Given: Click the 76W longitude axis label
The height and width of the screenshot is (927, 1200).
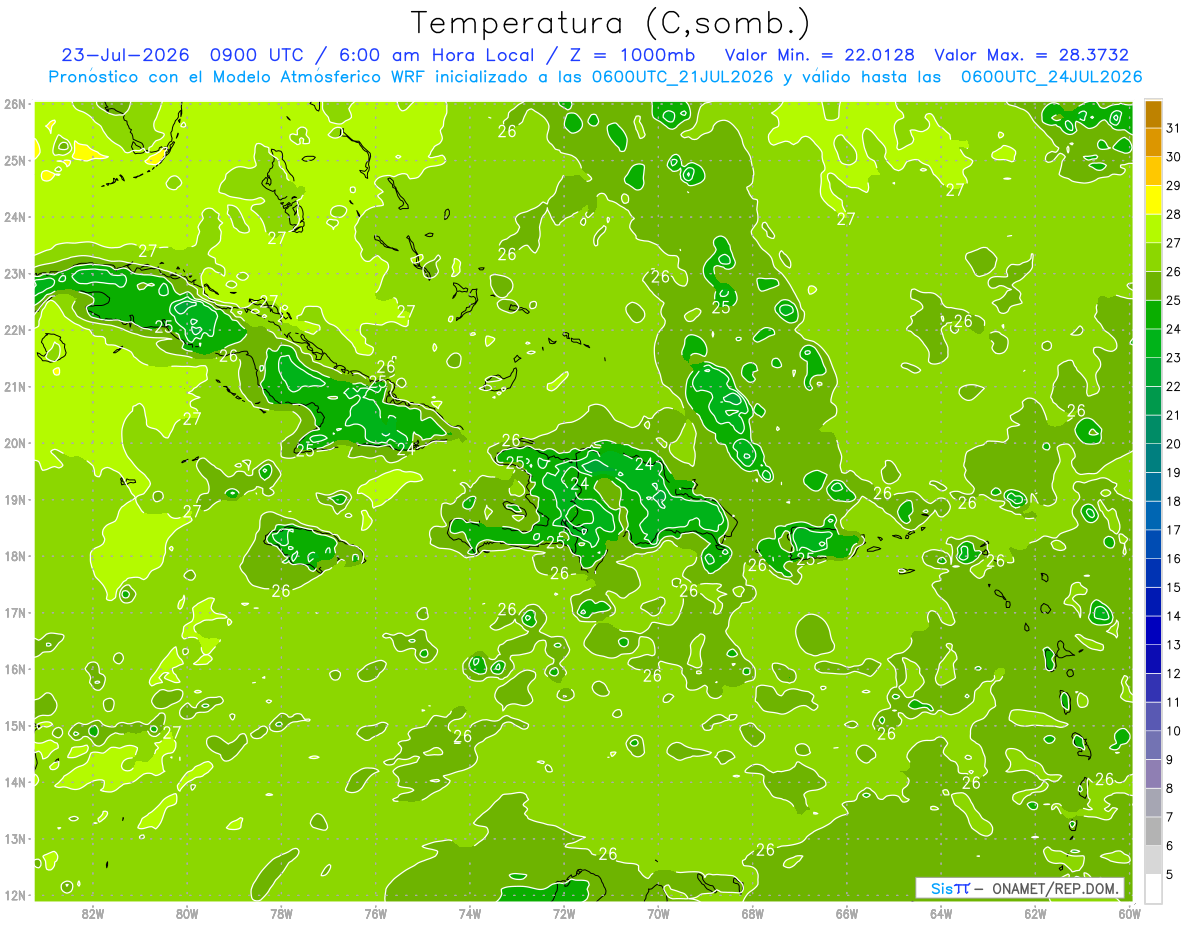Looking at the screenshot, I should pyautogui.click(x=375, y=913).
